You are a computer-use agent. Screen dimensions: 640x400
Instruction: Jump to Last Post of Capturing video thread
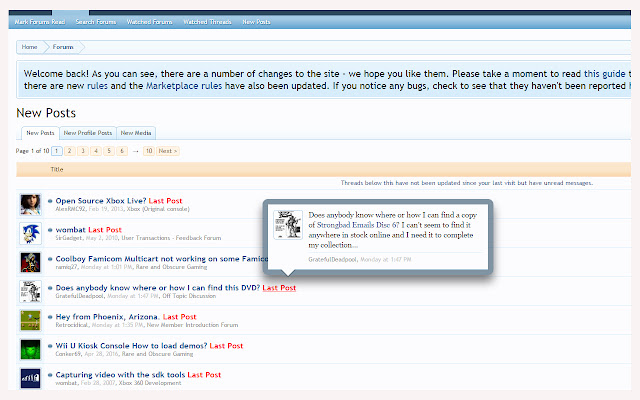[x=204, y=375]
